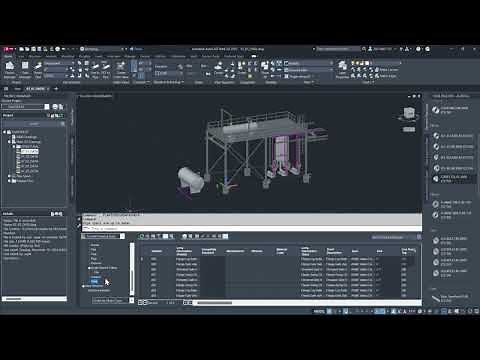This screenshot has height=360, width=480.
Task: Click the magnifier search icon in title bar
Action: click(x=364, y=49)
